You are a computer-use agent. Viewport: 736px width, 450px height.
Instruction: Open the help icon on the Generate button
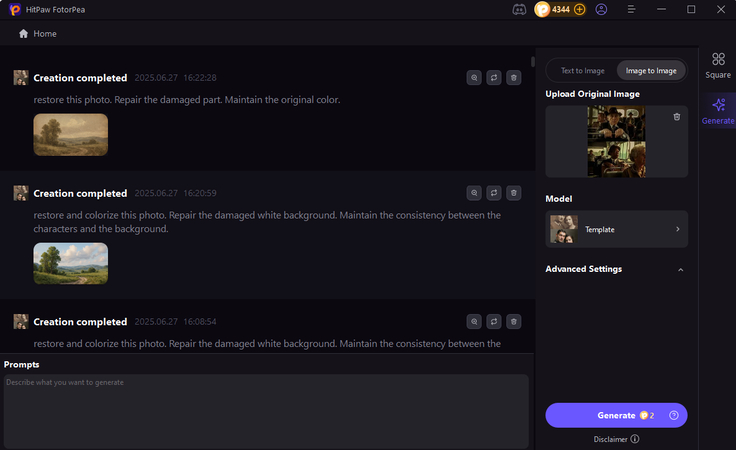pos(674,415)
